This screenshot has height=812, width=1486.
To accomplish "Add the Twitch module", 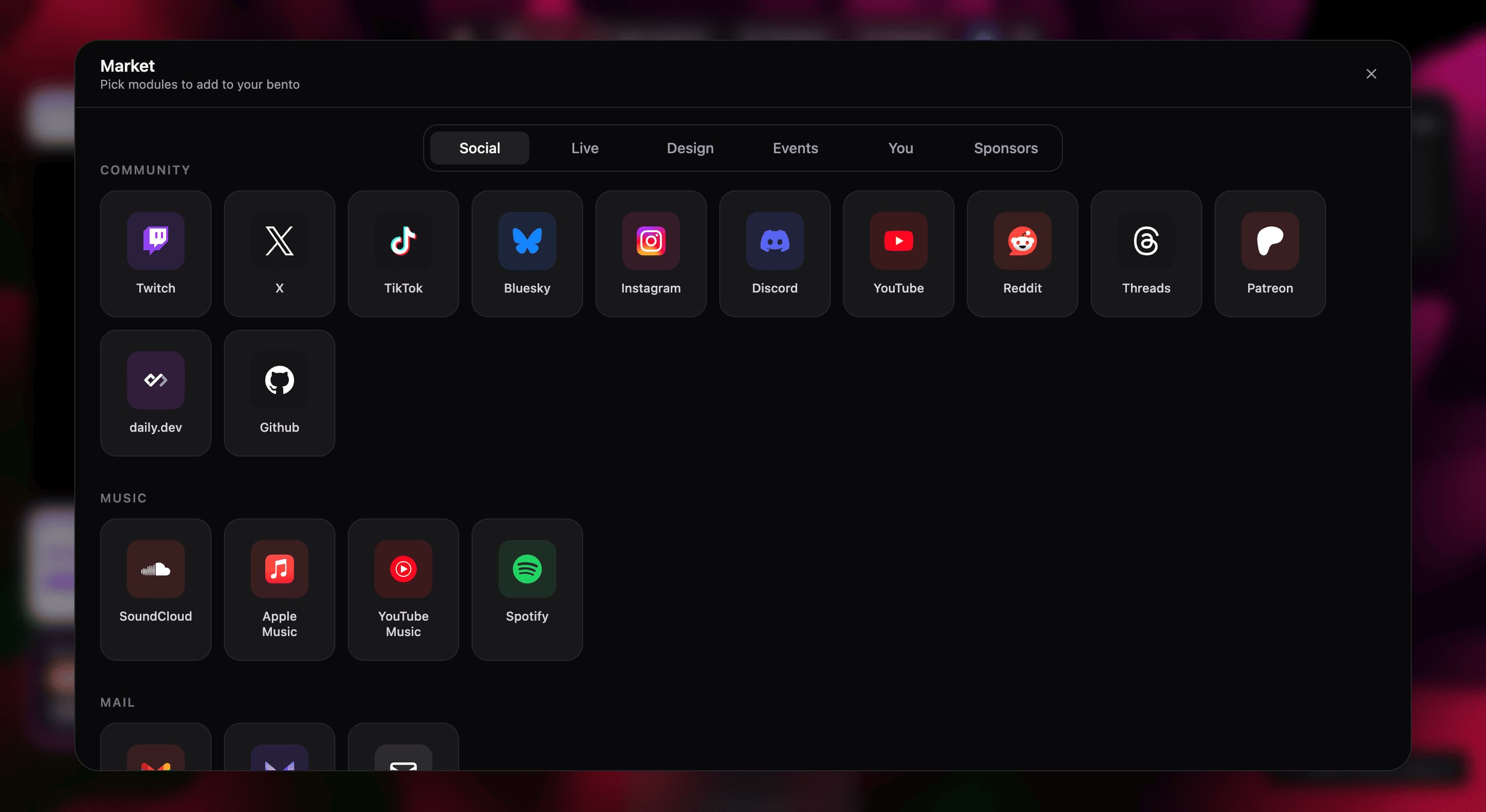I will coord(155,254).
